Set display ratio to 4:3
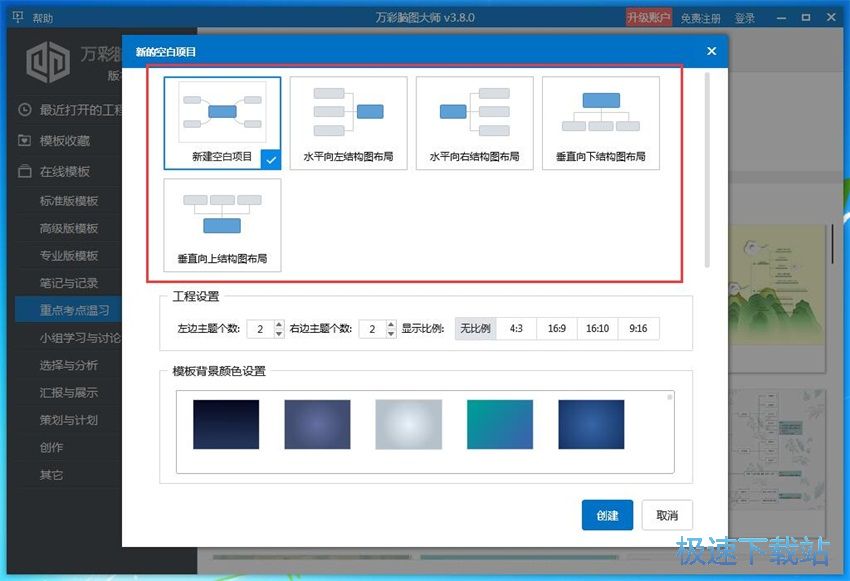Screen dimensions: 850x581 click(x=516, y=328)
